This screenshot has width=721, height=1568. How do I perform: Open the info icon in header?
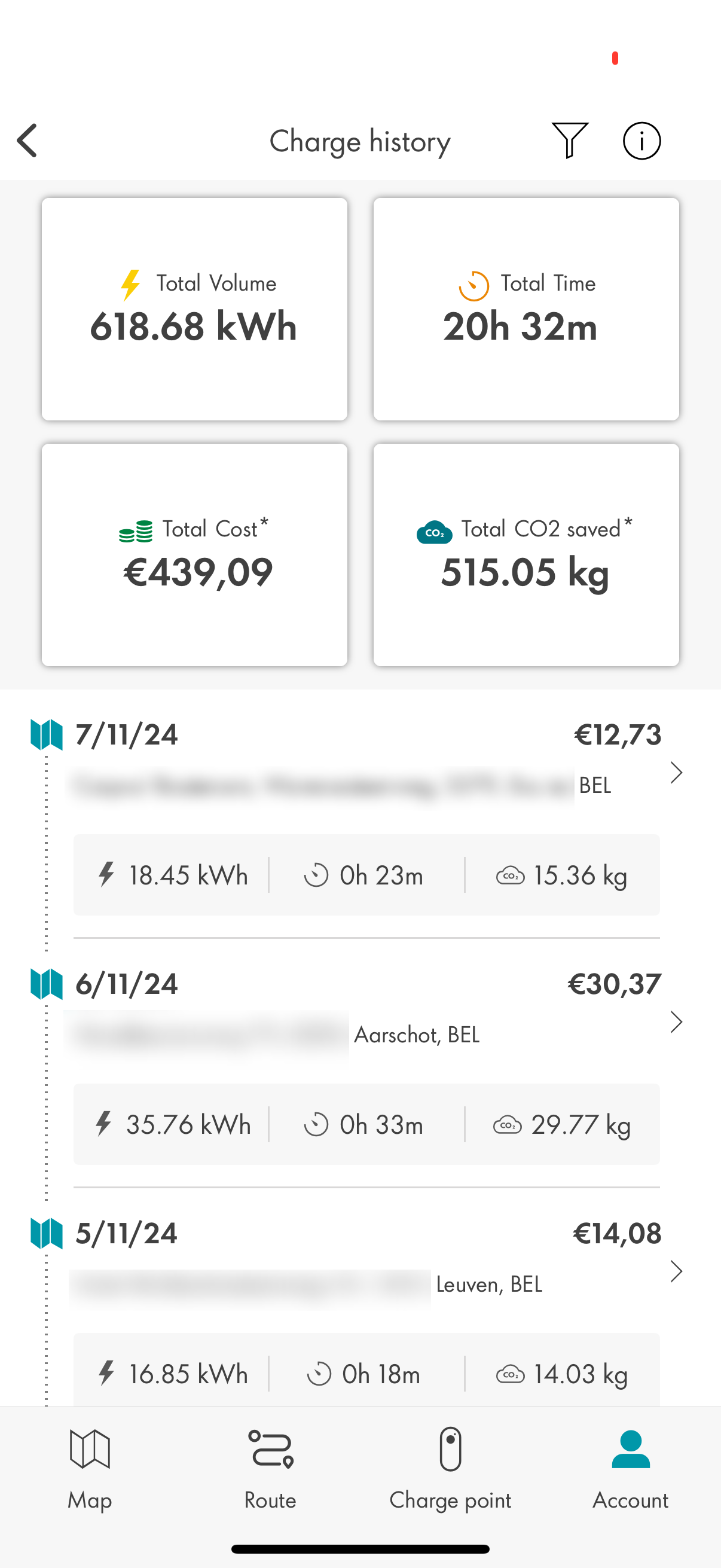pyautogui.click(x=641, y=141)
